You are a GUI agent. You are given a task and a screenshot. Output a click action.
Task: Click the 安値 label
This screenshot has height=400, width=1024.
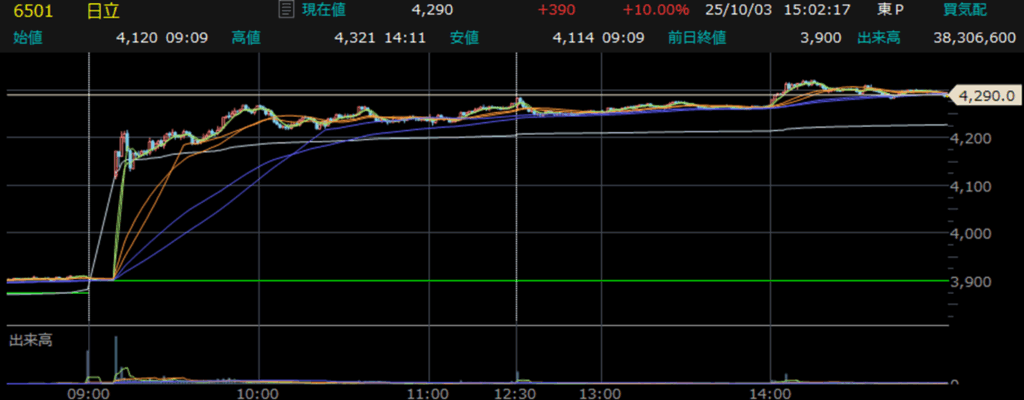tap(464, 38)
